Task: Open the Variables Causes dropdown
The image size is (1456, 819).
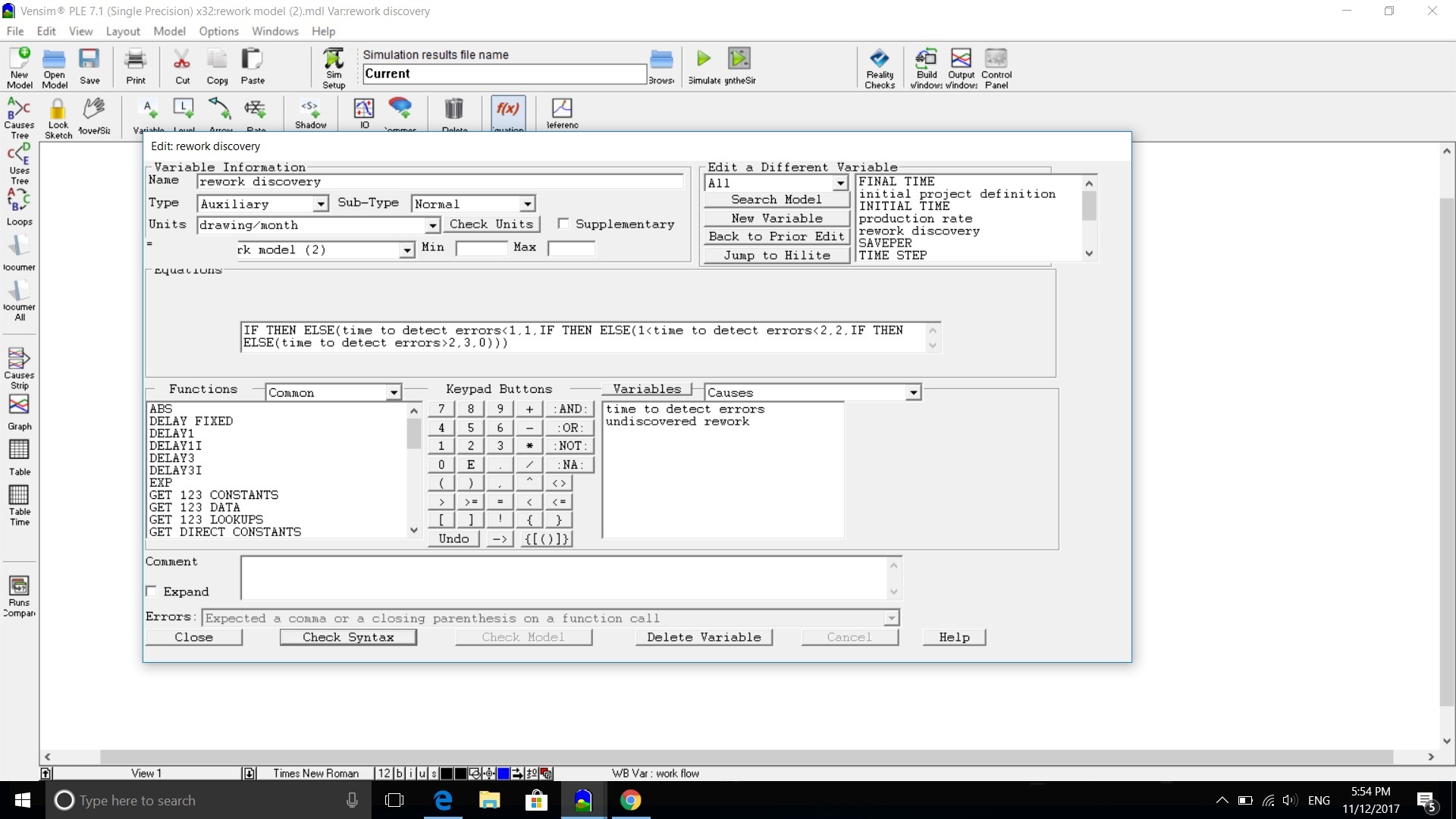Action: coord(914,392)
